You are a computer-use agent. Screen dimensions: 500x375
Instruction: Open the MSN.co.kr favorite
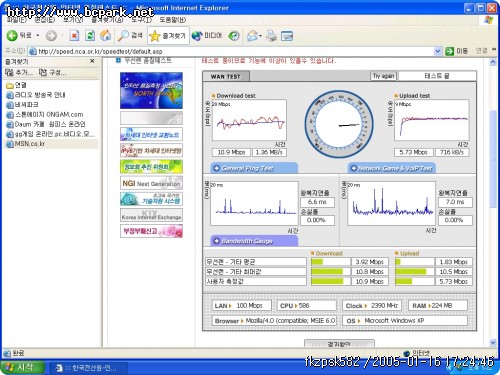pyautogui.click(x=26, y=144)
